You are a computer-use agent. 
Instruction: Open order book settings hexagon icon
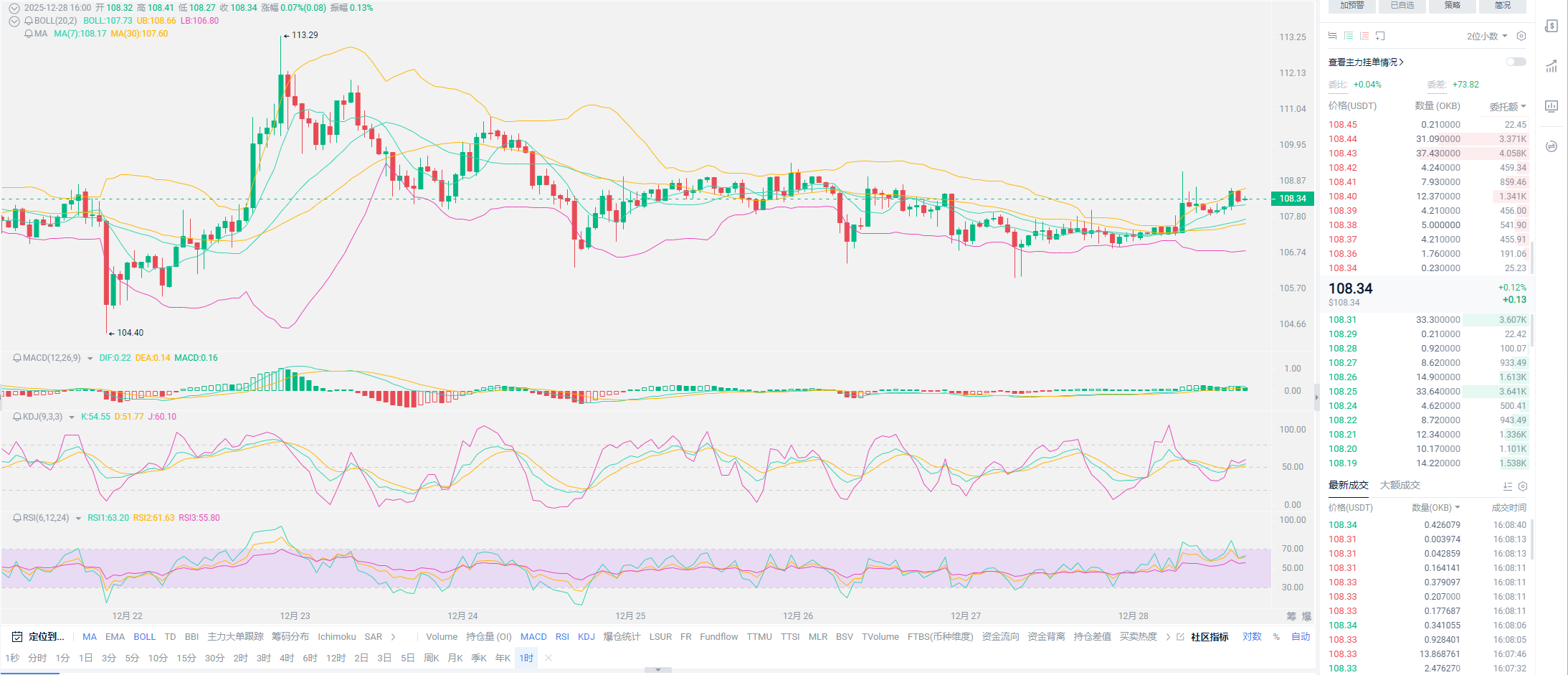coord(1521,36)
